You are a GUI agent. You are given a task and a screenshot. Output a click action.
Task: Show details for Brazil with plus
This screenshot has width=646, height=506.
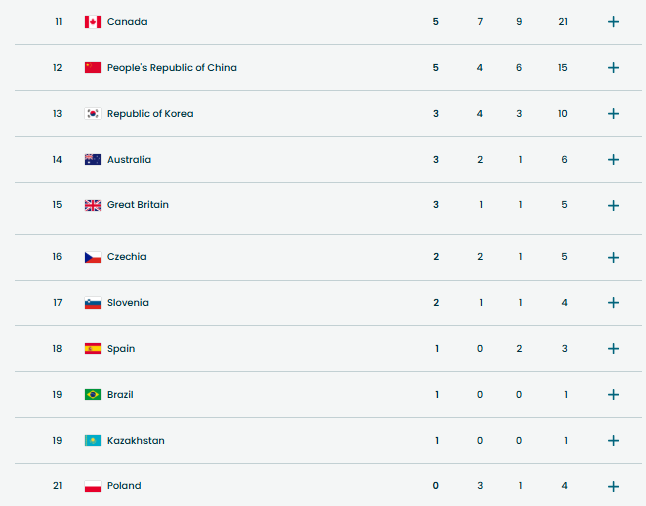click(x=613, y=395)
